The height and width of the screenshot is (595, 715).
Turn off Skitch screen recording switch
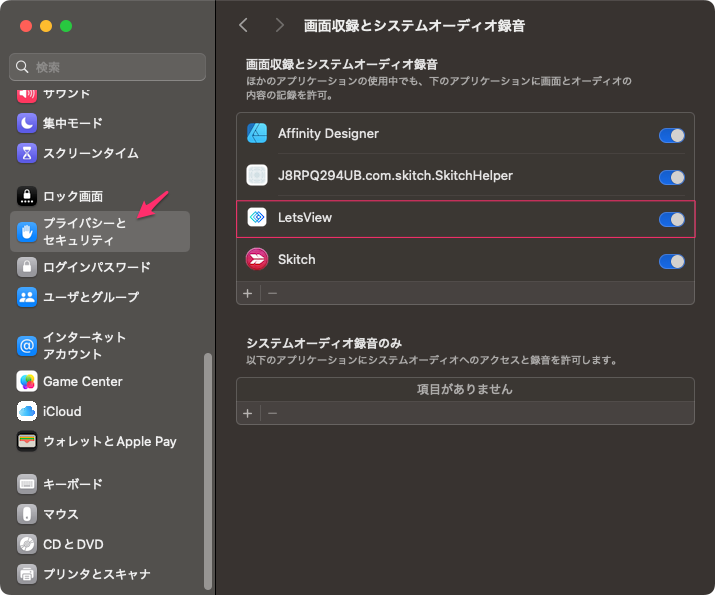point(671,261)
